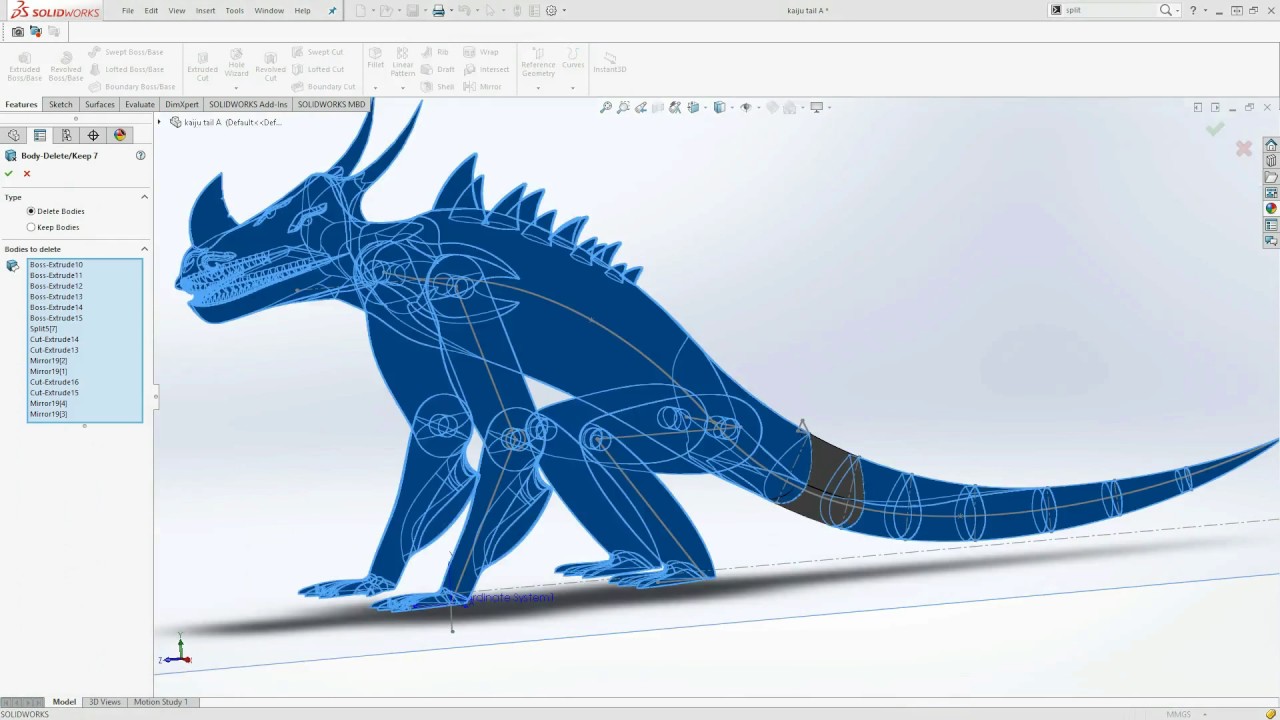Click the SOLIDWORKS Resources home icon in task pane
The image size is (1280, 720).
[1271, 145]
